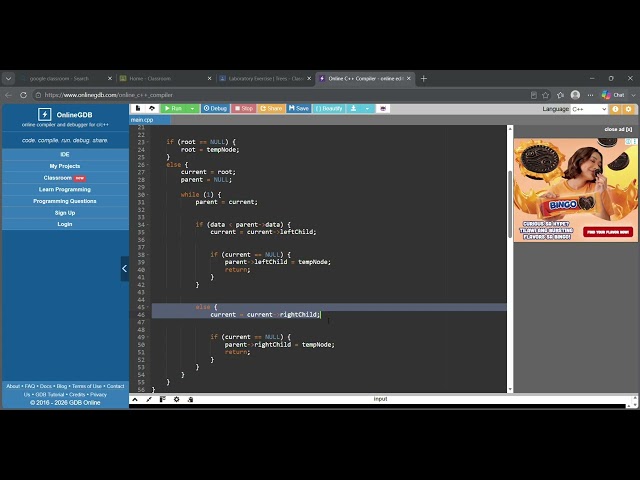Open editor settings gear icon
The image size is (640, 480).
tap(629, 109)
